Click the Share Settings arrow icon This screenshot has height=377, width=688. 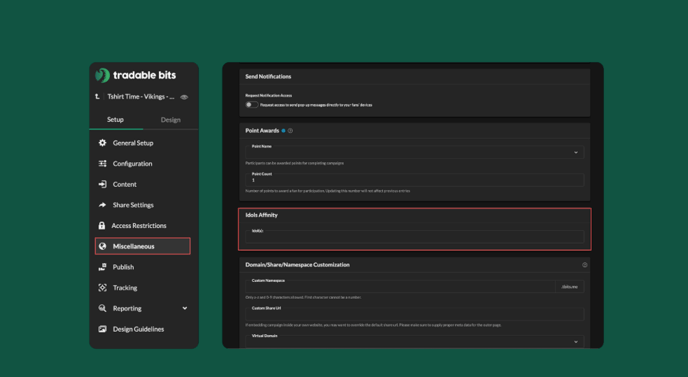coord(102,205)
